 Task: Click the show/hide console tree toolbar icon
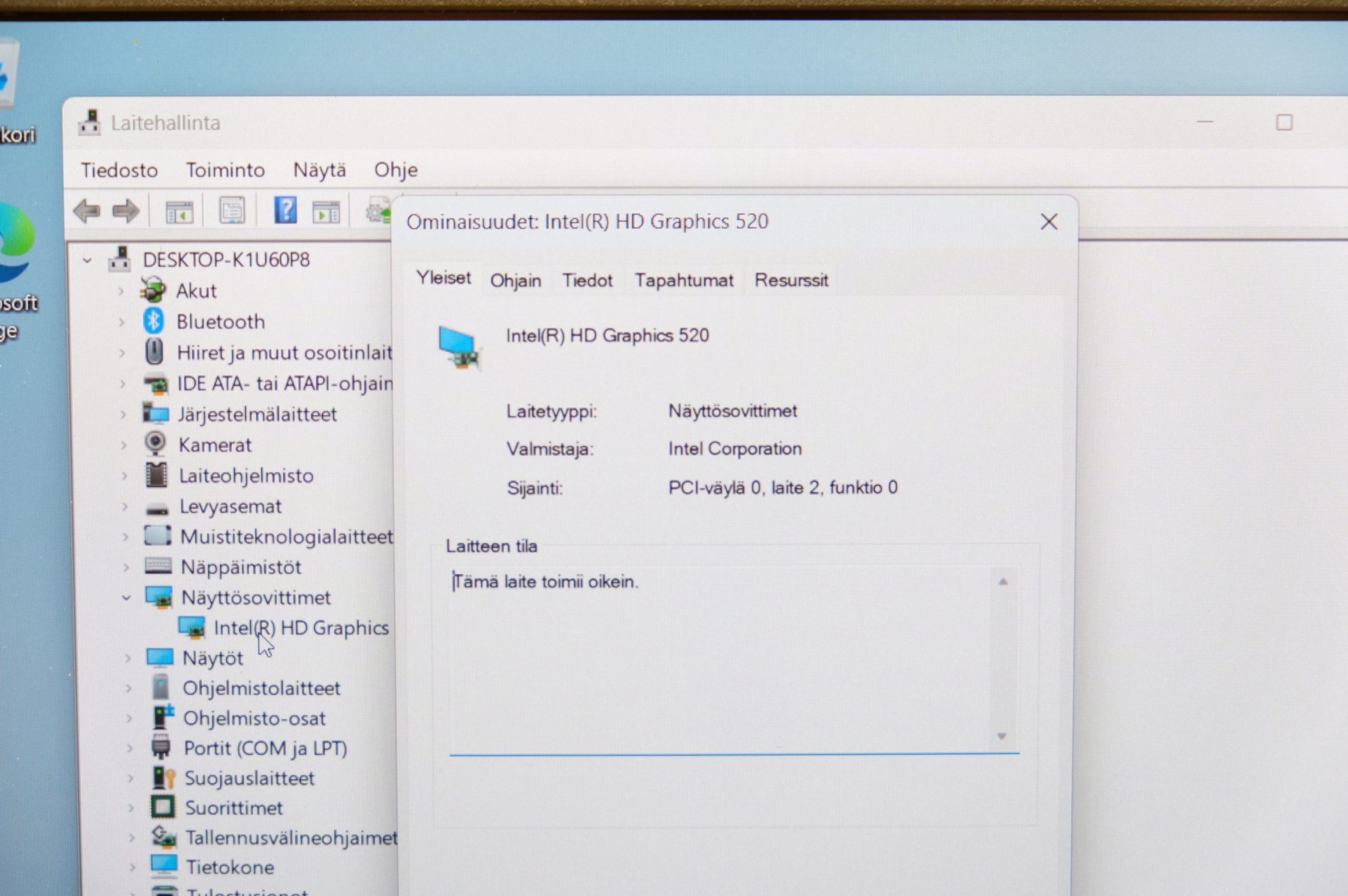click(180, 213)
